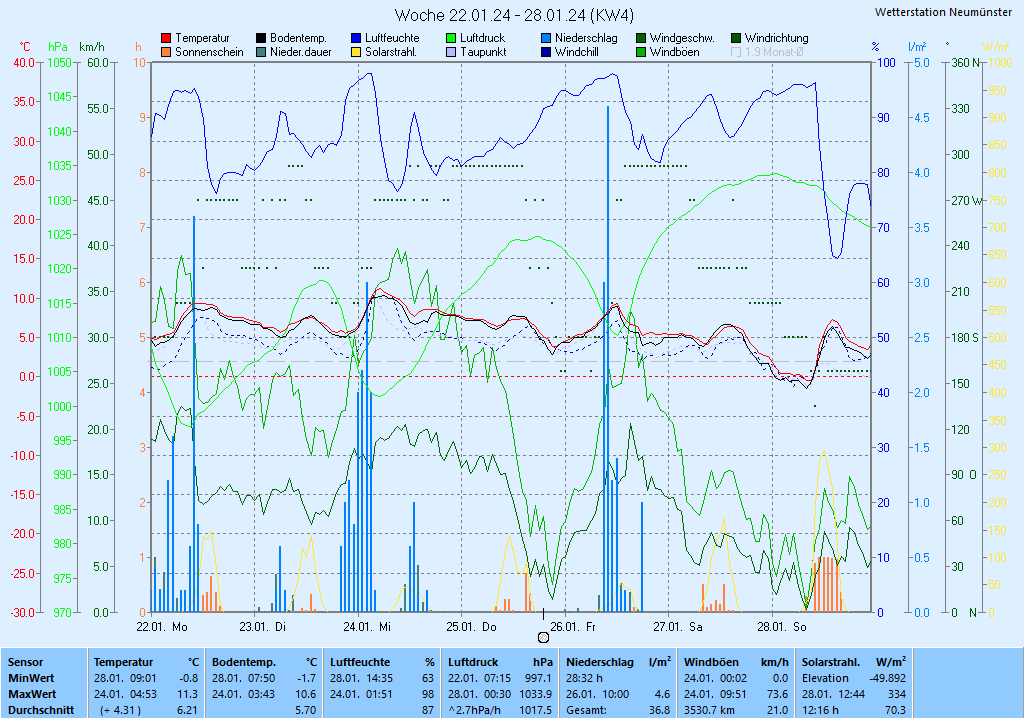This screenshot has height=718, width=1024.
Task: Click the 25.01. Do date label
Action: (472, 627)
